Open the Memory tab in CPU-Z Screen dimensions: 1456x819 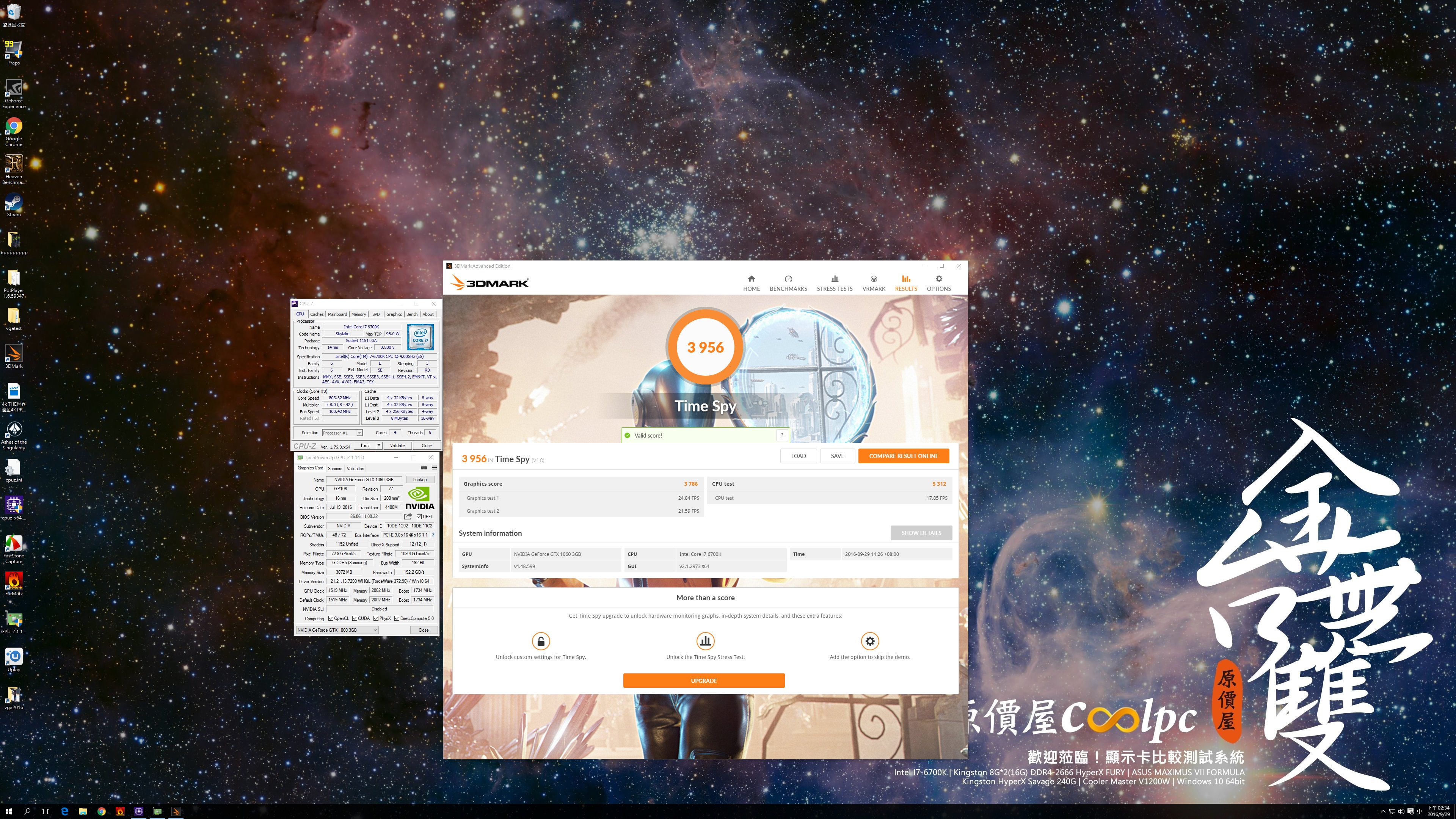(x=358, y=314)
